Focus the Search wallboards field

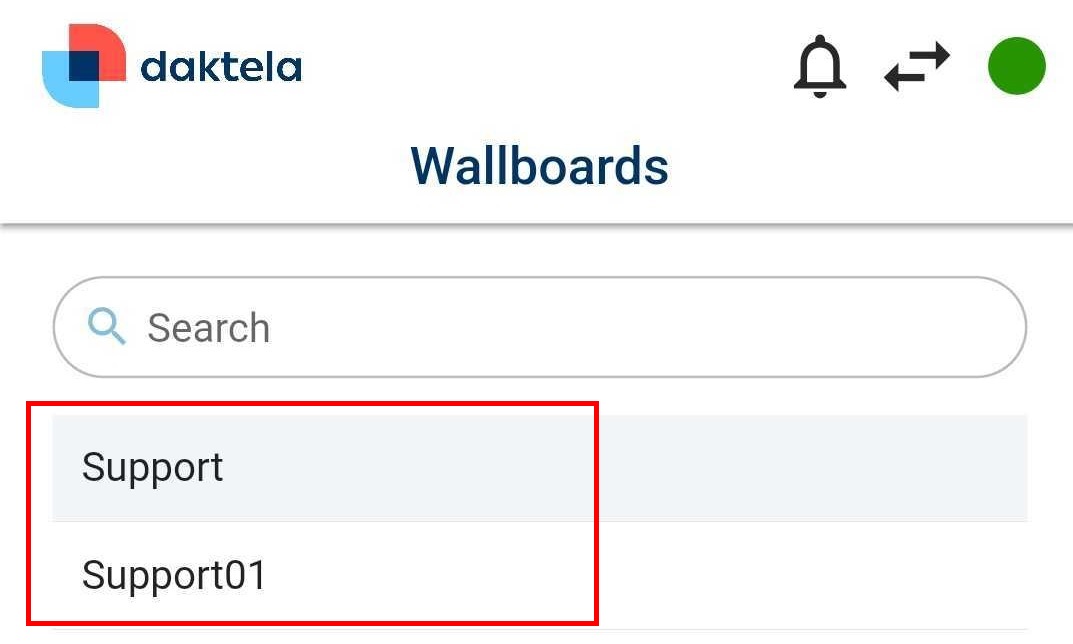540,327
